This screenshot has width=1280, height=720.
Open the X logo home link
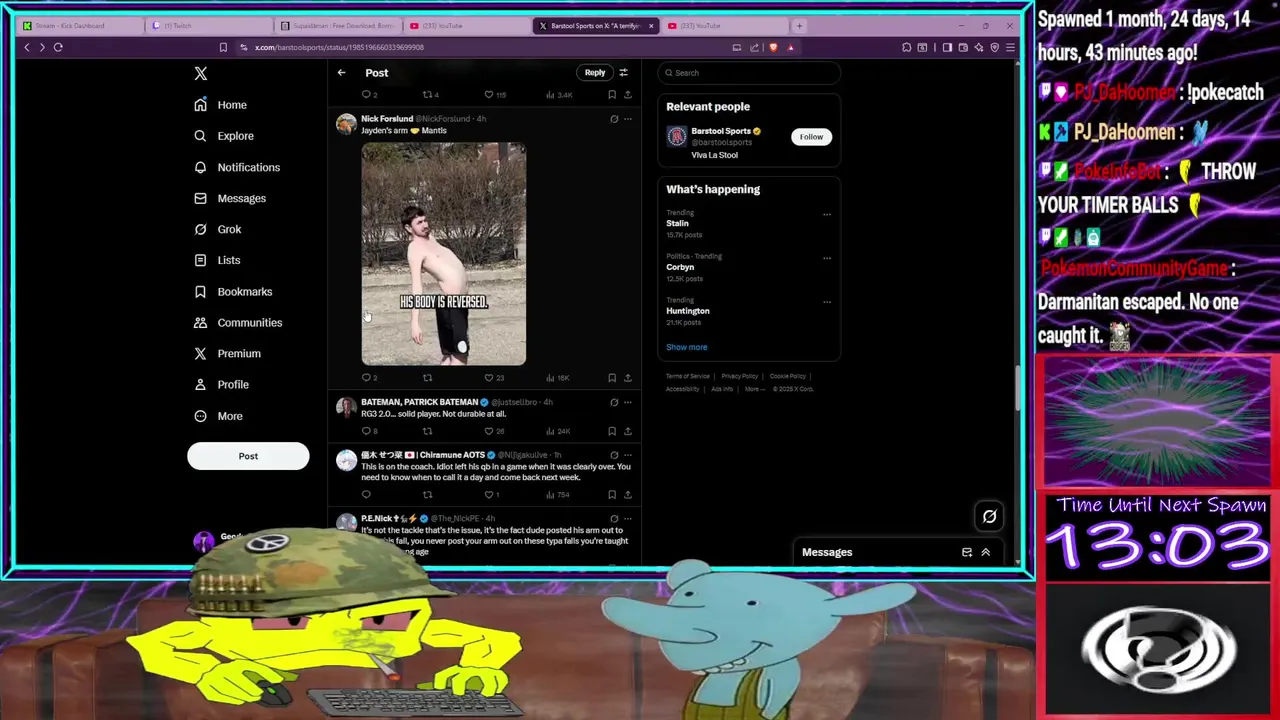click(201, 74)
